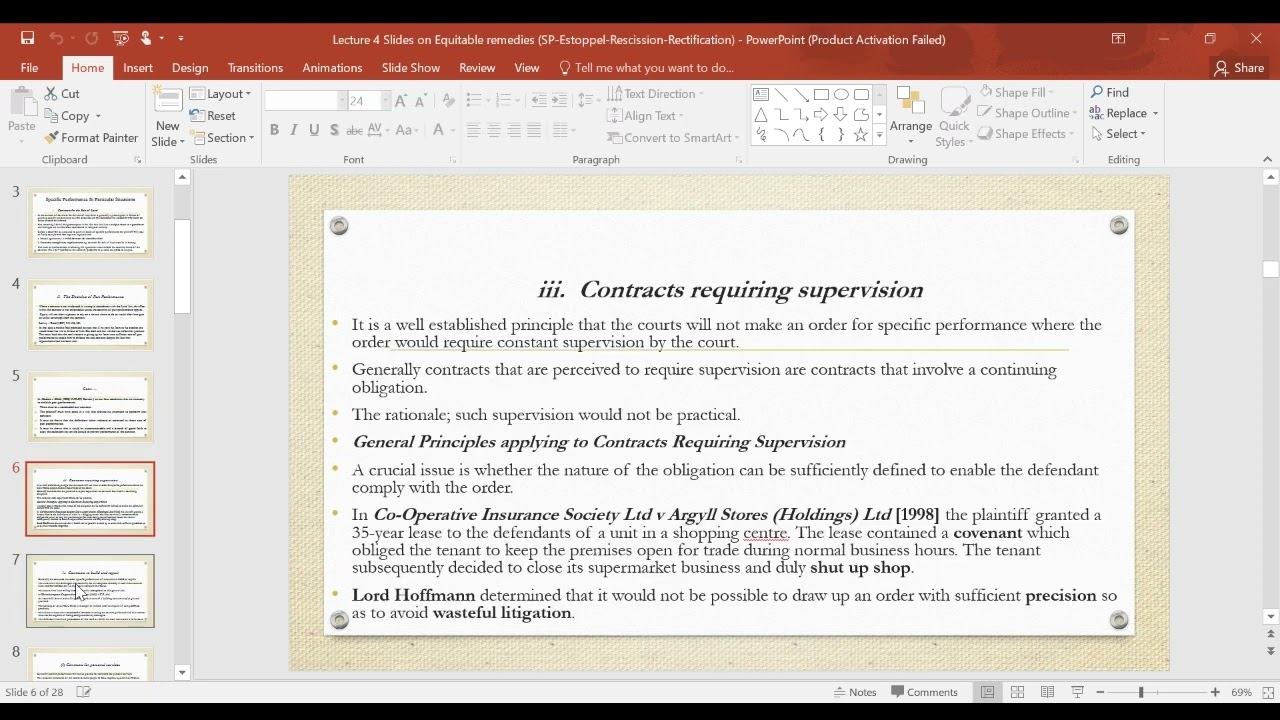
Task: Clear all formatting from the text
Action: click(x=448, y=101)
